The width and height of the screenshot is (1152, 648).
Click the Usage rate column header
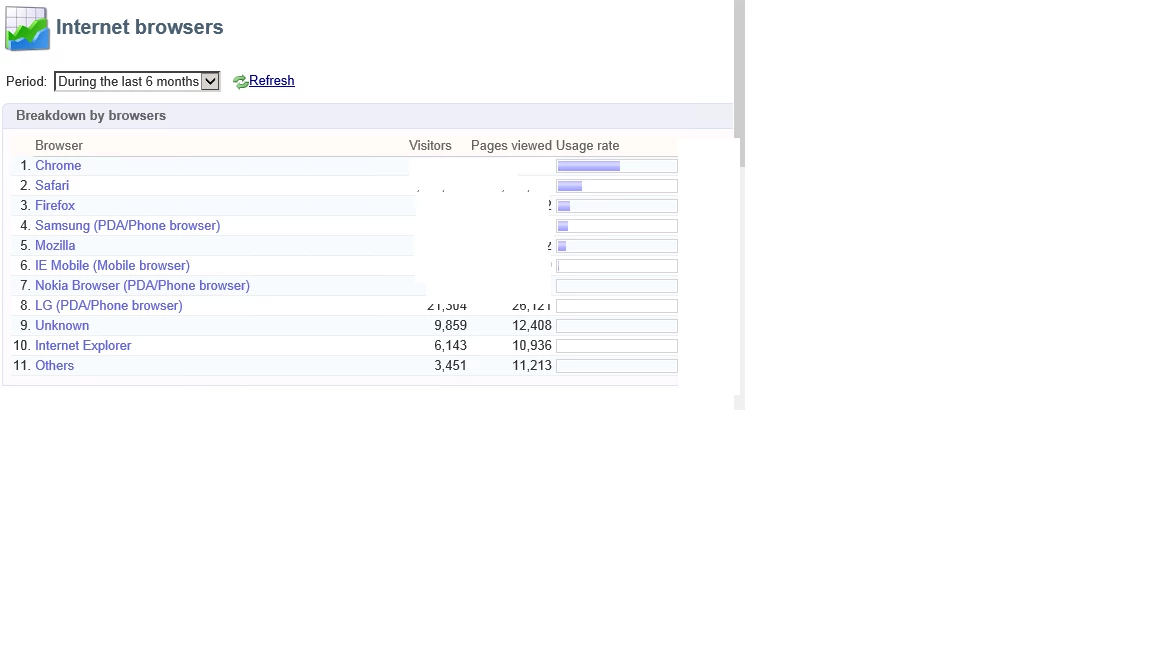point(588,145)
